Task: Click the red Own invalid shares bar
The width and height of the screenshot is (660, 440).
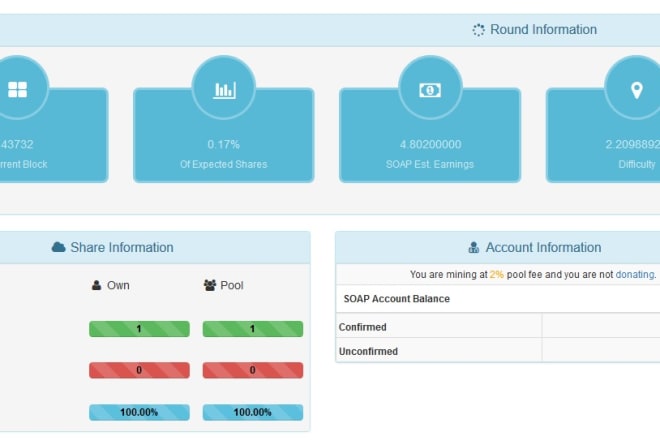Action: pyautogui.click(x=139, y=370)
